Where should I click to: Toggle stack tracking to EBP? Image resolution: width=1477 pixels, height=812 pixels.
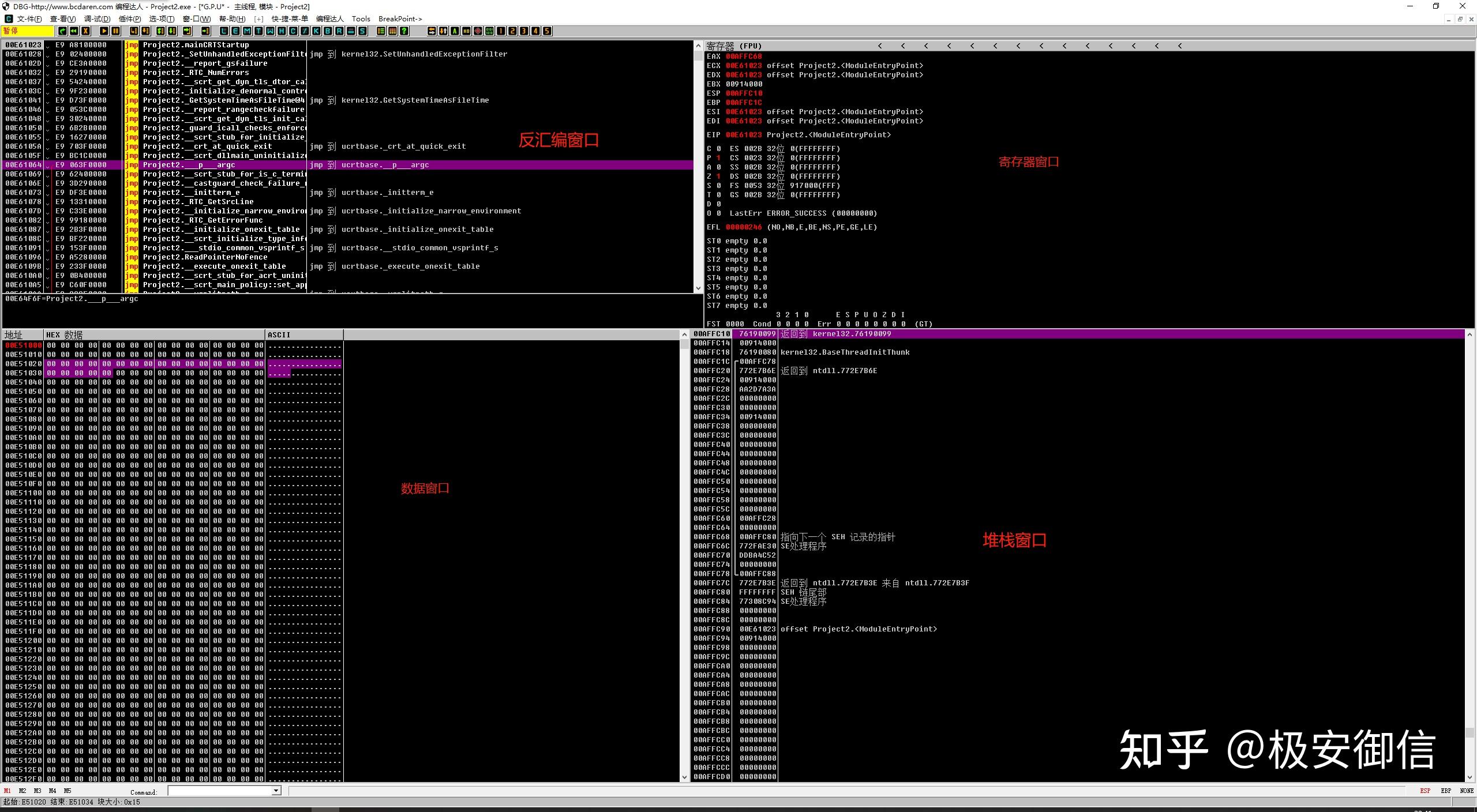pyautogui.click(x=1446, y=791)
